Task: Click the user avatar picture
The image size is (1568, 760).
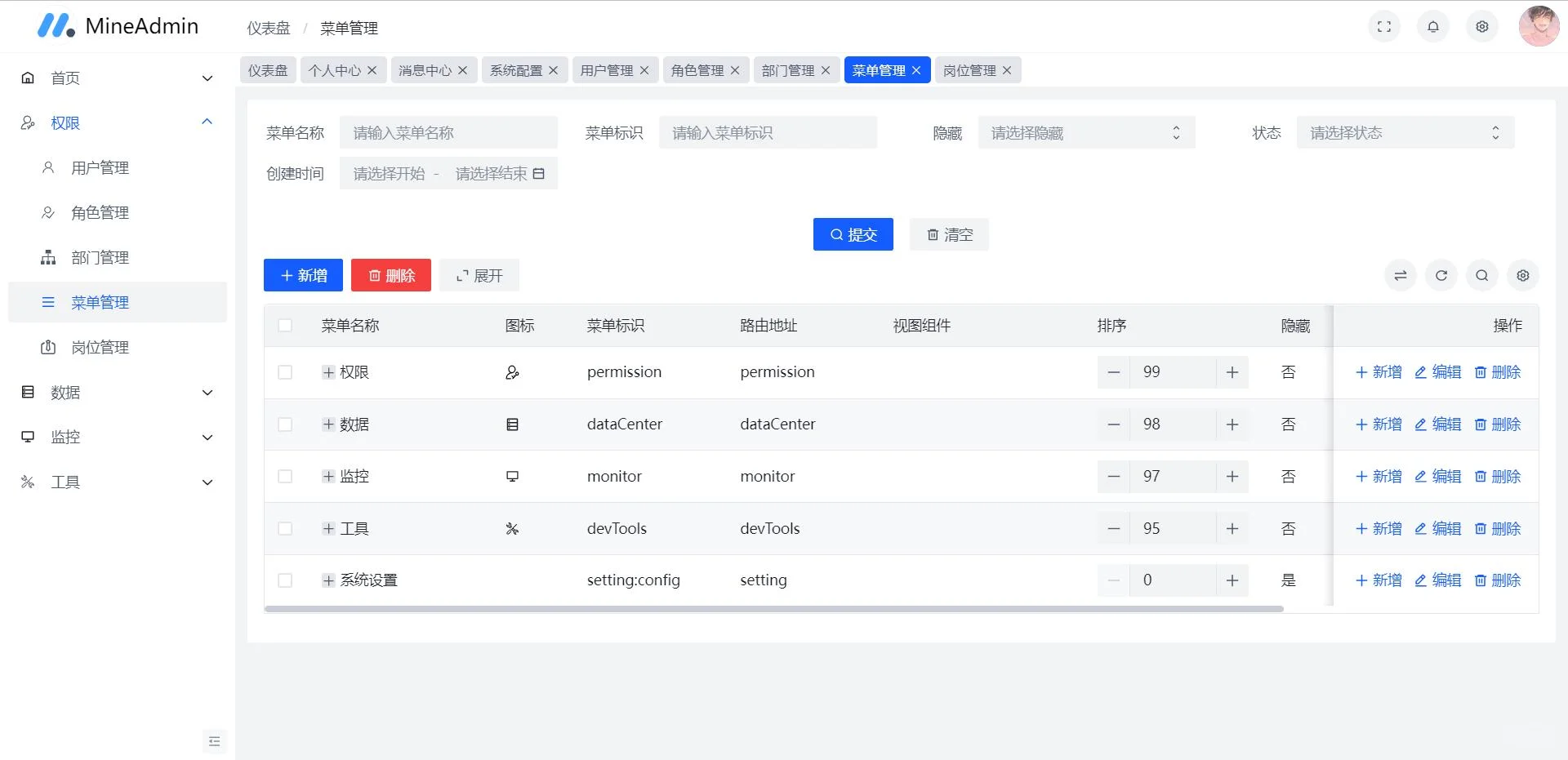Action: [1539, 27]
